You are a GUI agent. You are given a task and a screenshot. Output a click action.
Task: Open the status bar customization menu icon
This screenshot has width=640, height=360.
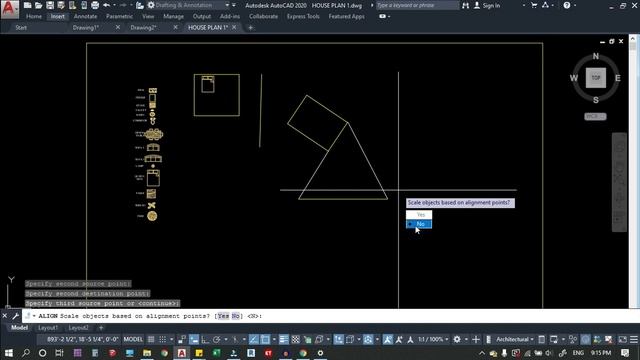tap(633, 339)
